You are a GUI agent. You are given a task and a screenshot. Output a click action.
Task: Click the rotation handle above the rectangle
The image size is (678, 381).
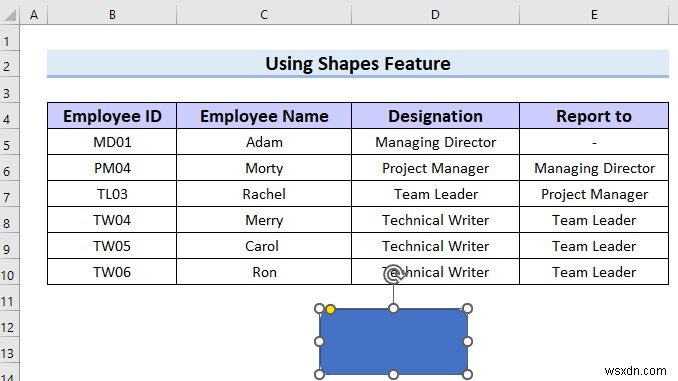393,274
